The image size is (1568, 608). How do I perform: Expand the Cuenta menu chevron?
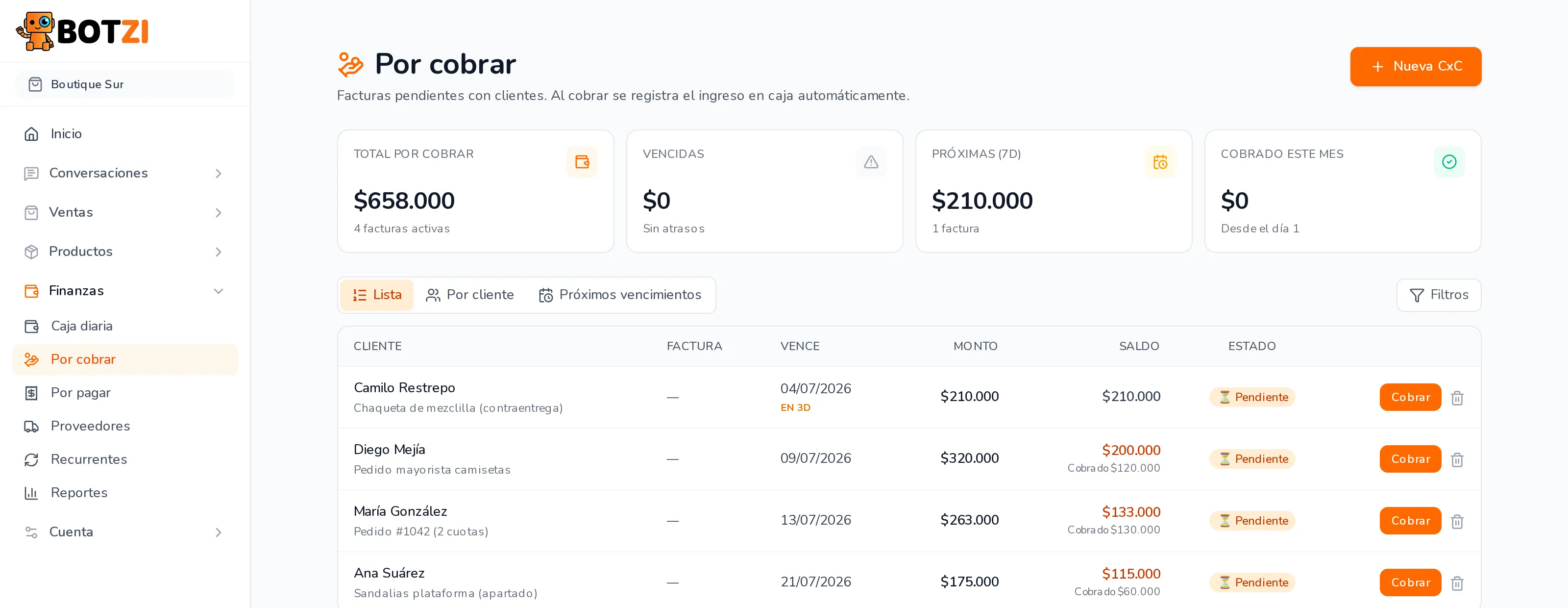click(x=219, y=532)
